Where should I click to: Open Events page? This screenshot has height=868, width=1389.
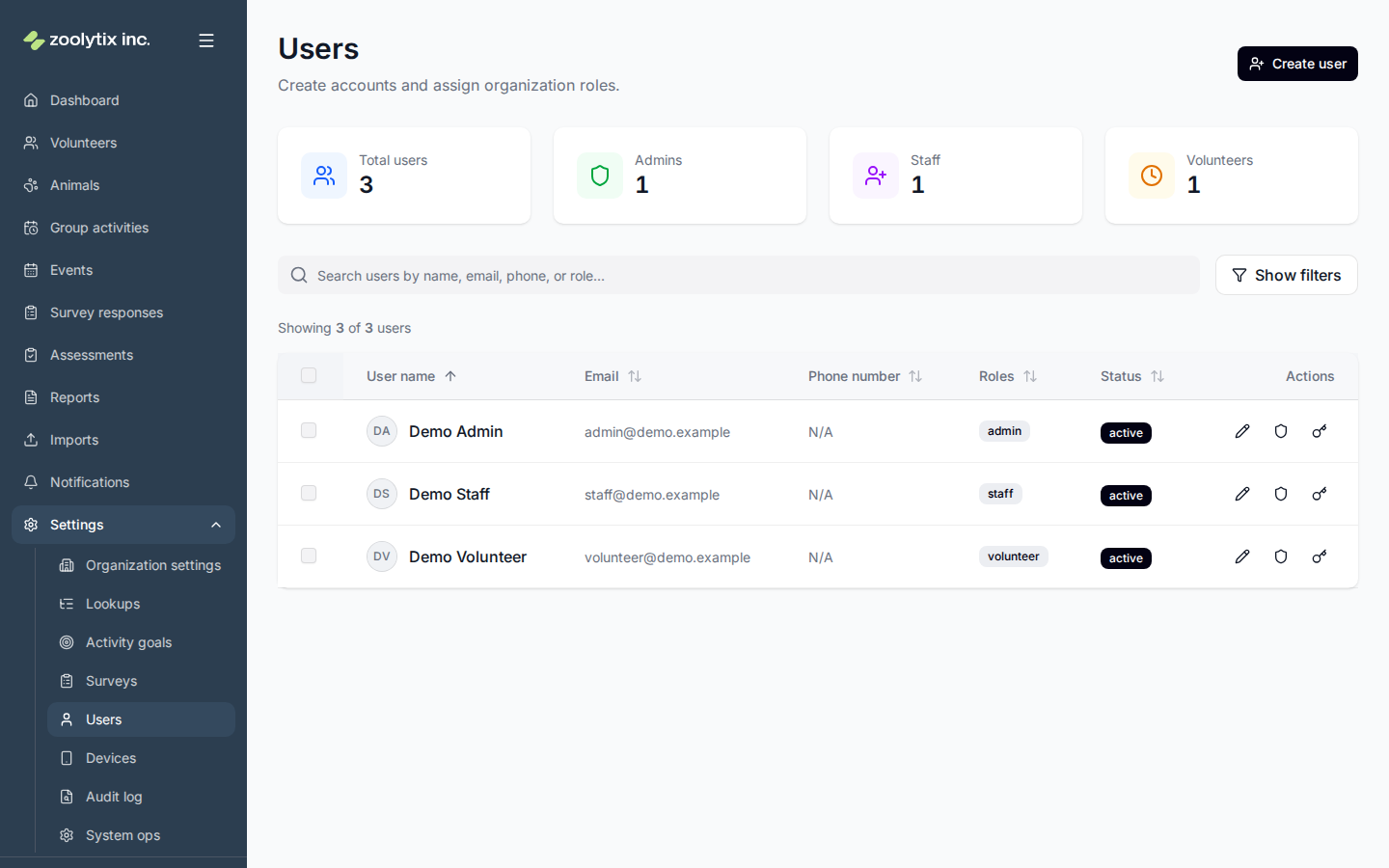(123, 270)
